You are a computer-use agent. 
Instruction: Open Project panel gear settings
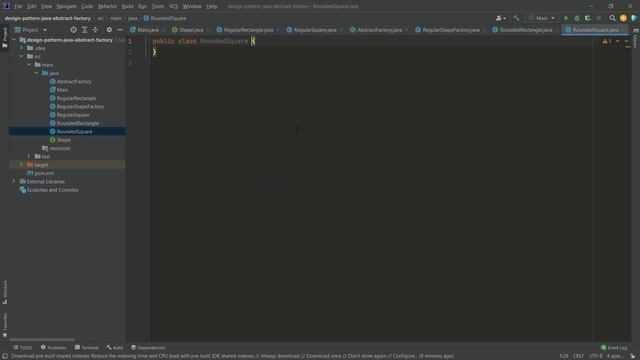tap(109, 30)
